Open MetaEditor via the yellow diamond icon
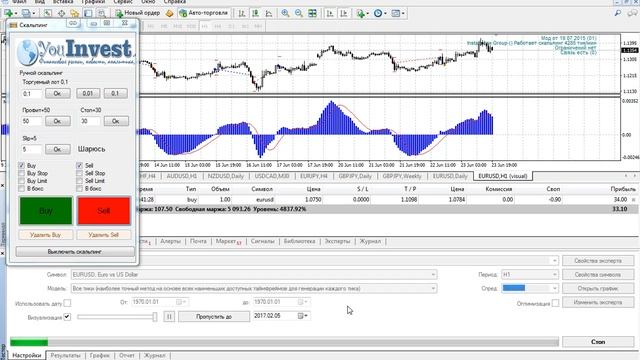 point(169,13)
